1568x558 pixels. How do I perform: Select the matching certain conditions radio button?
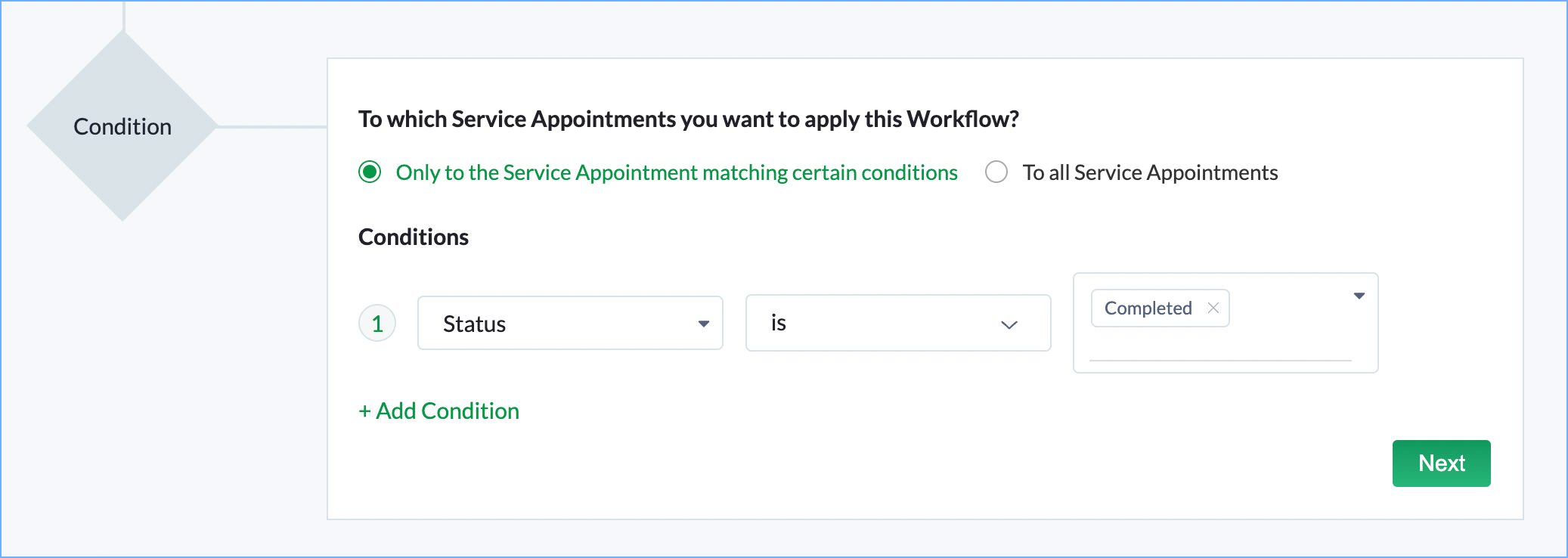[370, 172]
